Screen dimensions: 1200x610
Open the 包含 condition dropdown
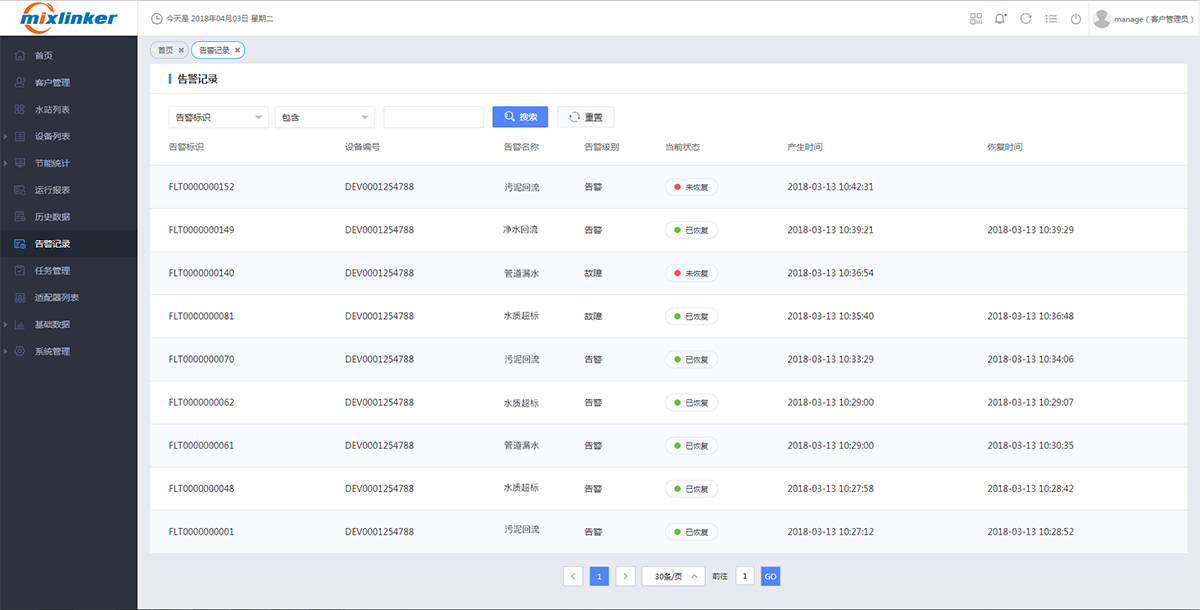tap(324, 117)
